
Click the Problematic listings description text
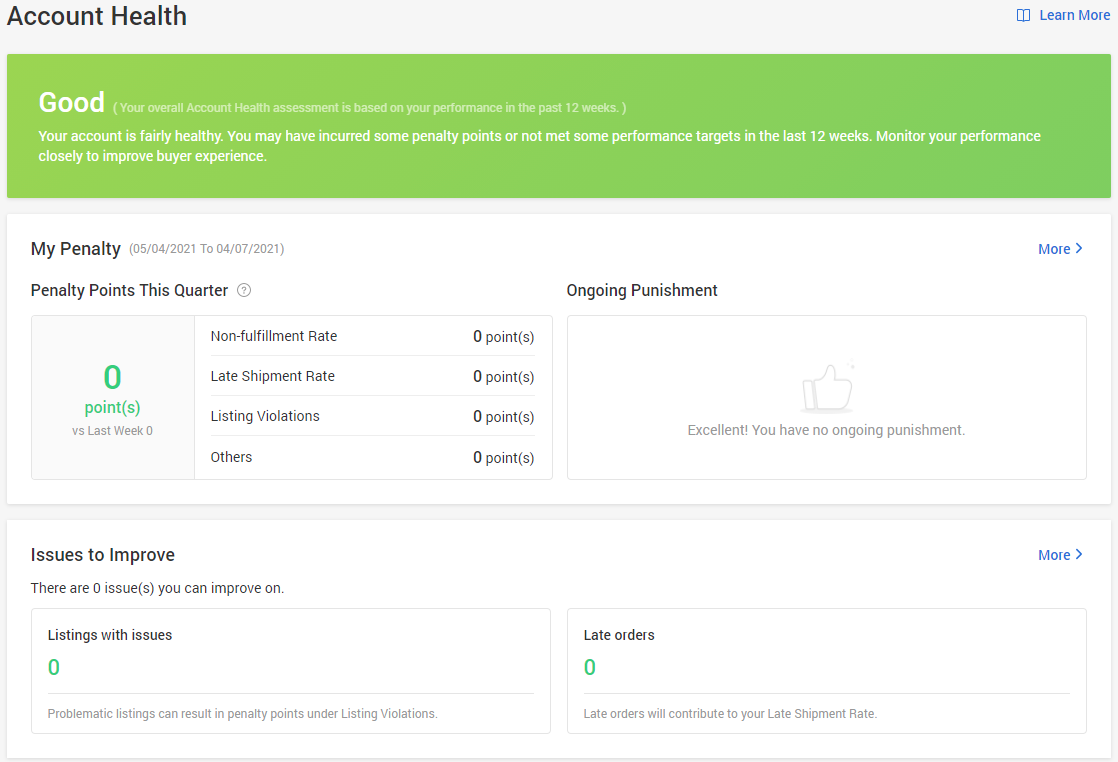pyautogui.click(x=242, y=714)
